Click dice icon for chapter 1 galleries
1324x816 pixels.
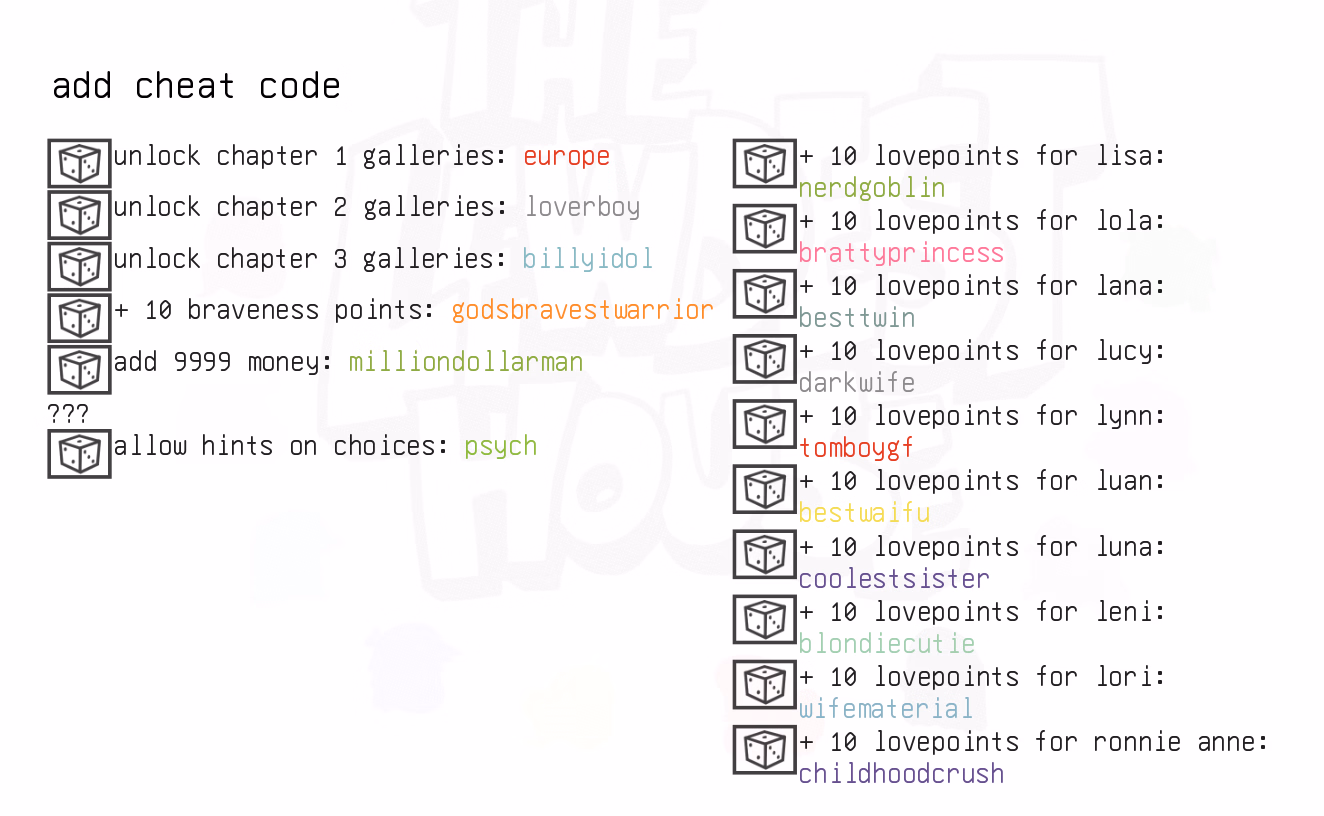[79, 163]
